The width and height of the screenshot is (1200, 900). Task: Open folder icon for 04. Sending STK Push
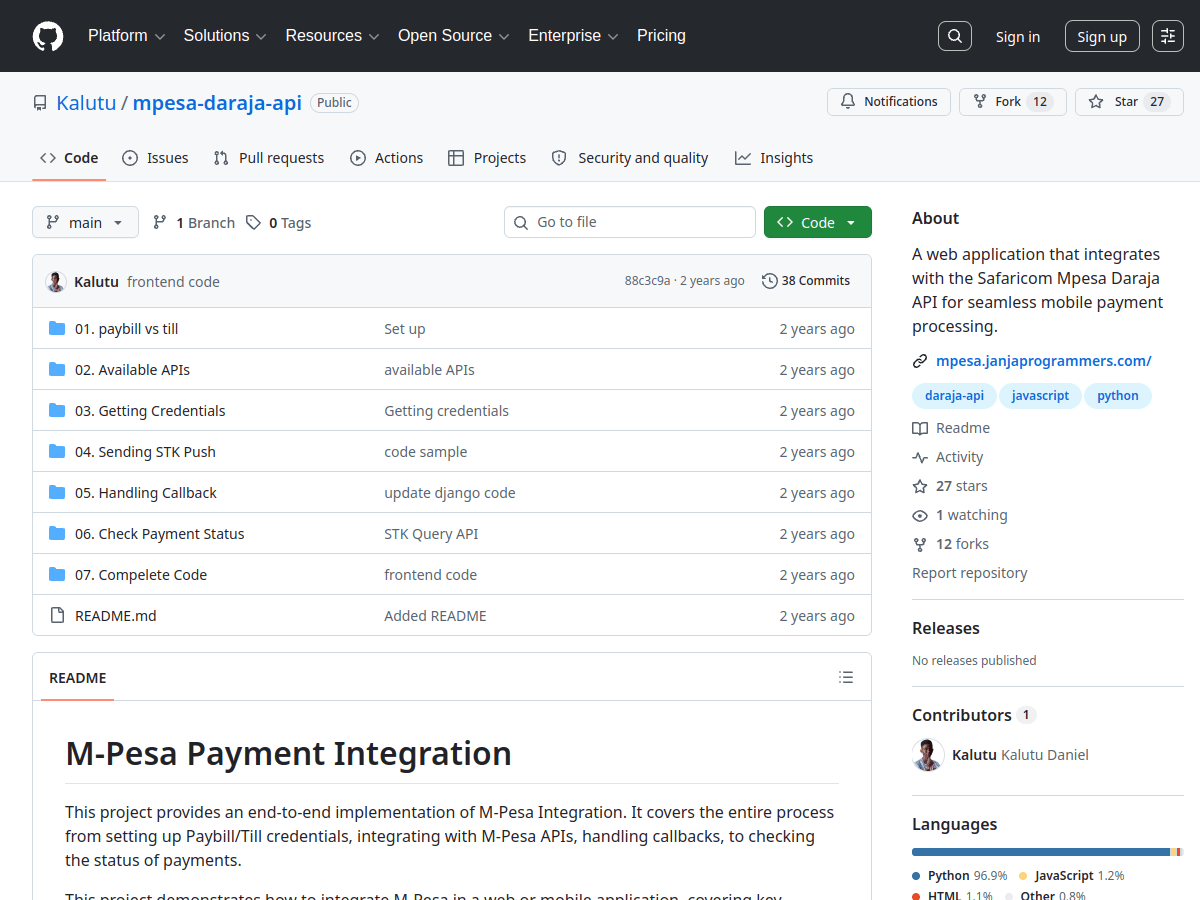[57, 452]
